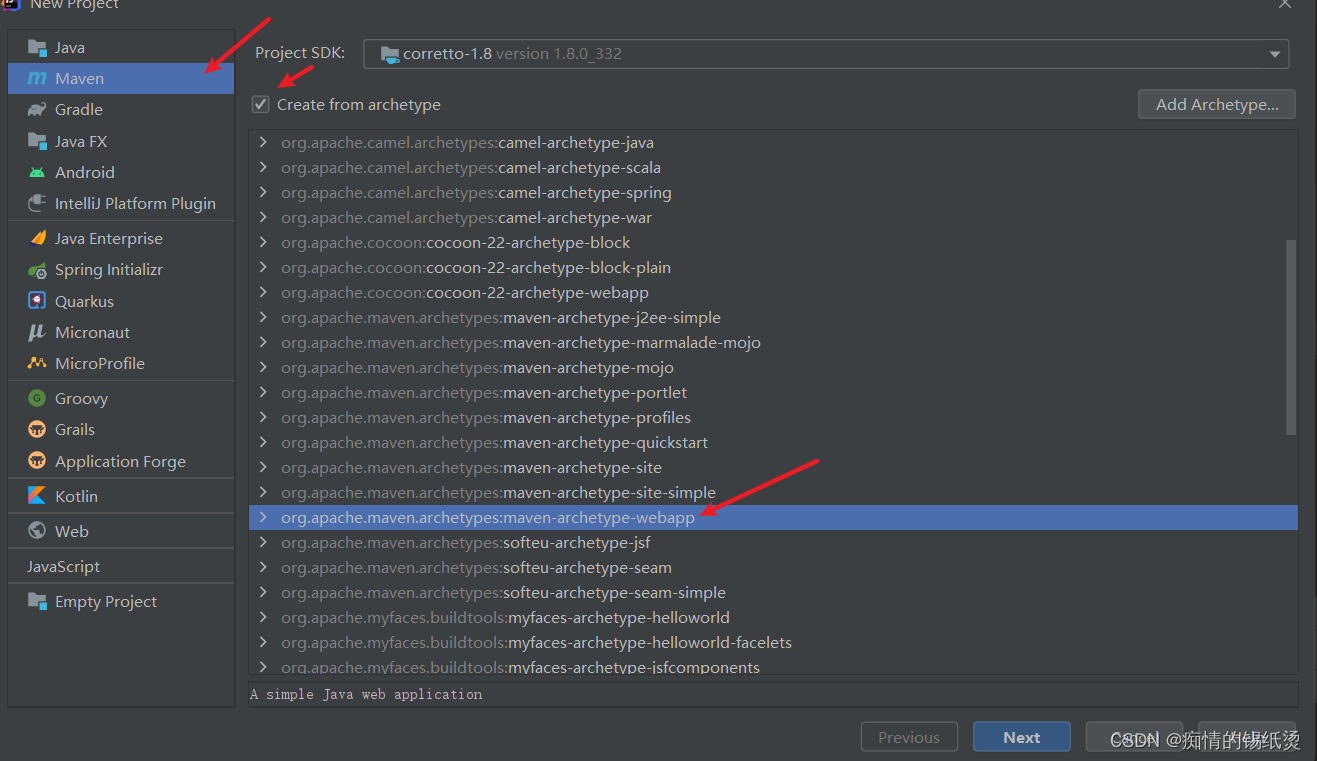The image size is (1317, 761).
Task: Select maven-archetype-site row
Action: click(773, 467)
